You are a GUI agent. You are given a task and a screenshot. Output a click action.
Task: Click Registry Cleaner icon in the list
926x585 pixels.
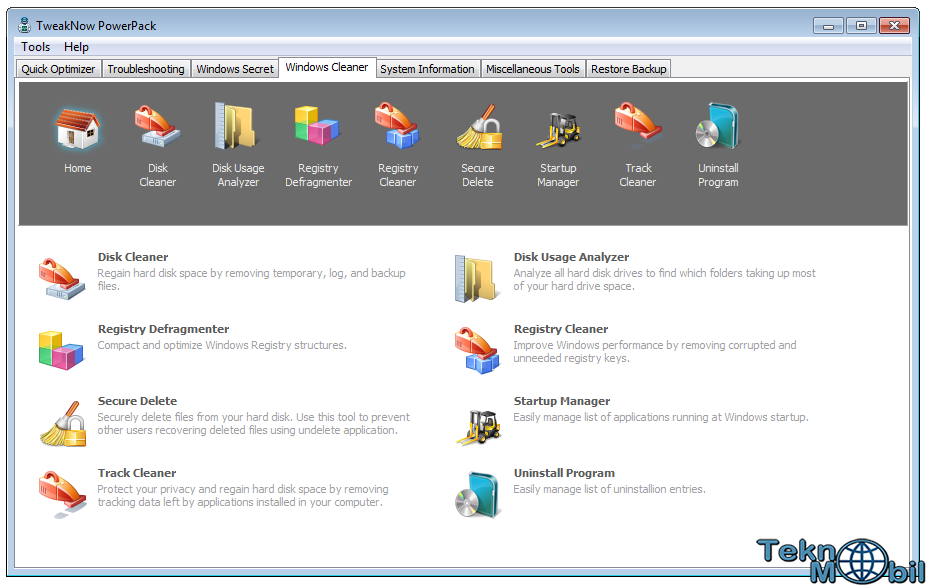click(x=477, y=351)
